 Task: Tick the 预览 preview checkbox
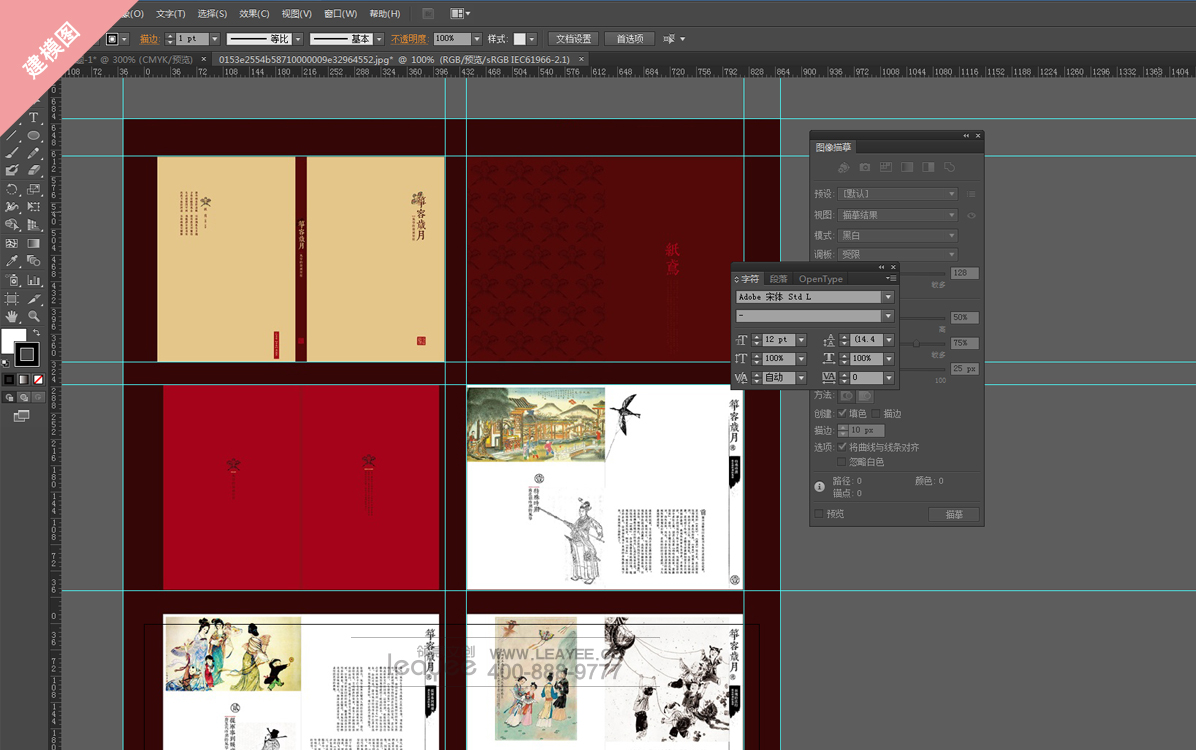tap(819, 514)
